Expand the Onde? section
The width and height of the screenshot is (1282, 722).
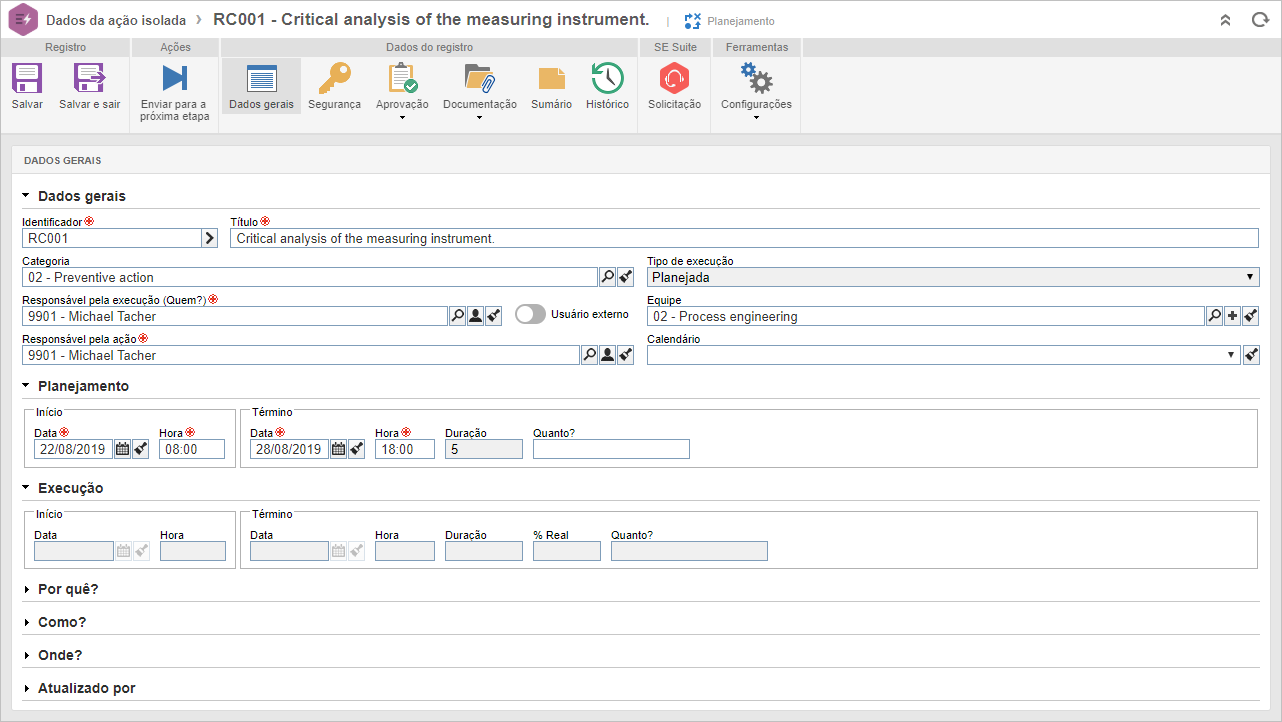[x=27, y=655]
